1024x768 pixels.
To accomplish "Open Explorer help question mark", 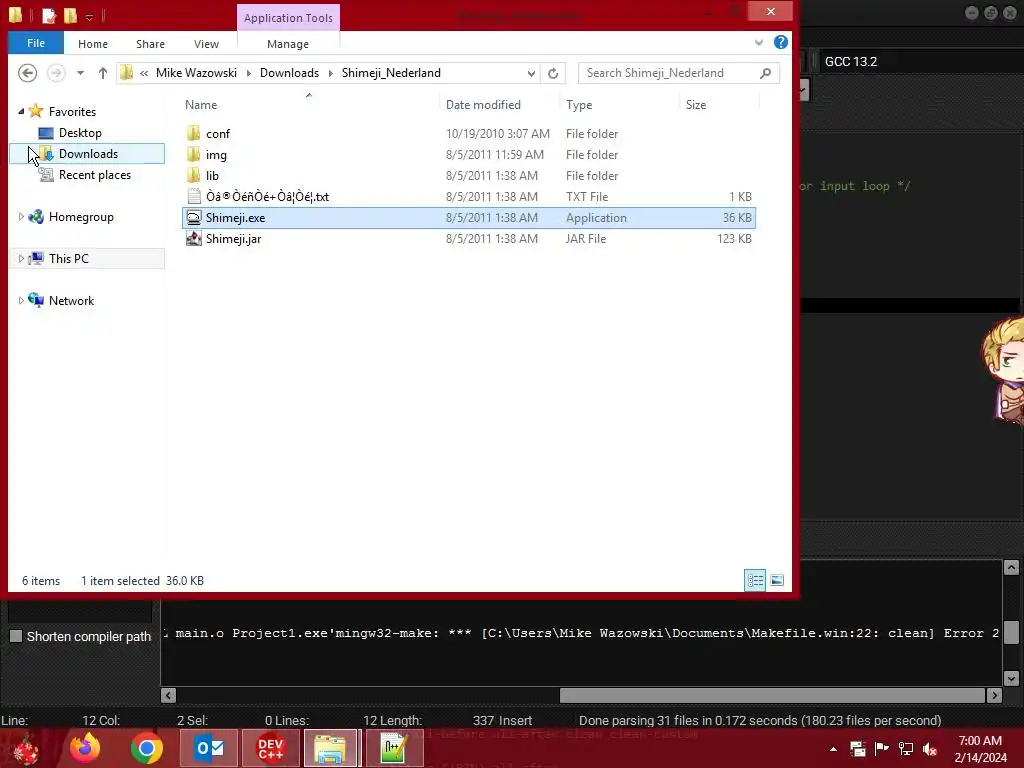I will coord(780,42).
